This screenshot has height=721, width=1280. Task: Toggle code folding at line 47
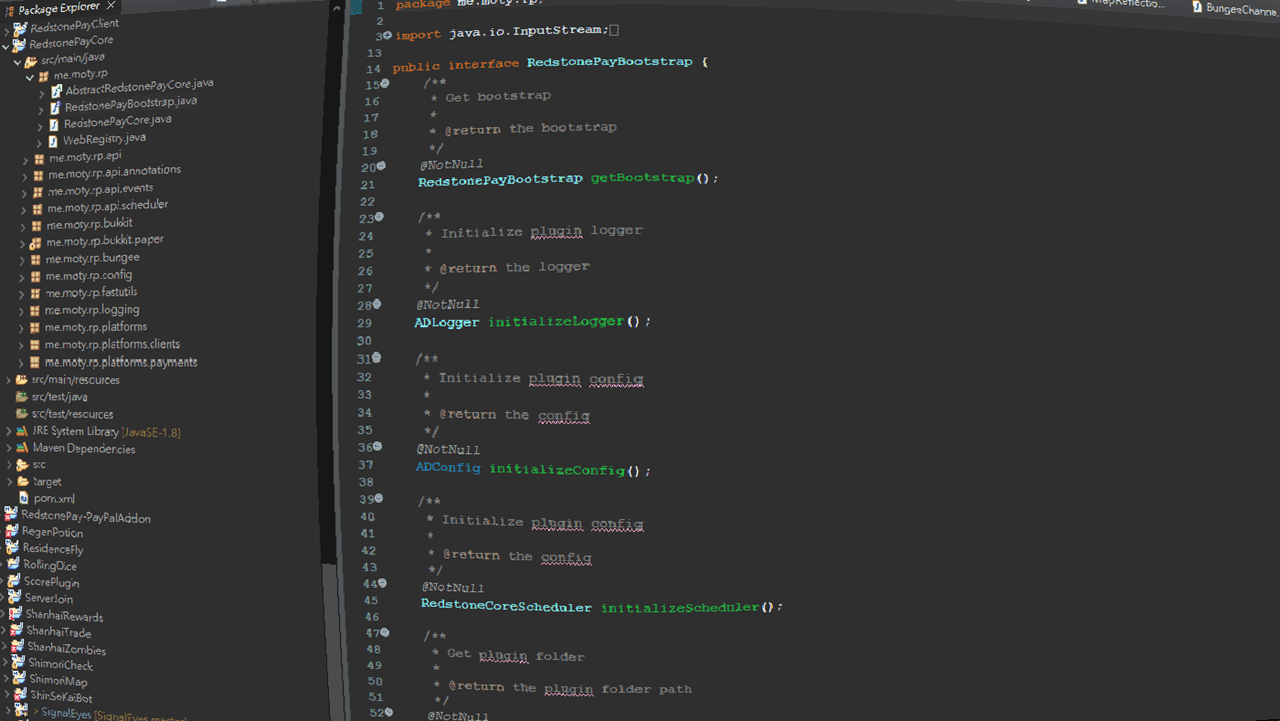(384, 632)
